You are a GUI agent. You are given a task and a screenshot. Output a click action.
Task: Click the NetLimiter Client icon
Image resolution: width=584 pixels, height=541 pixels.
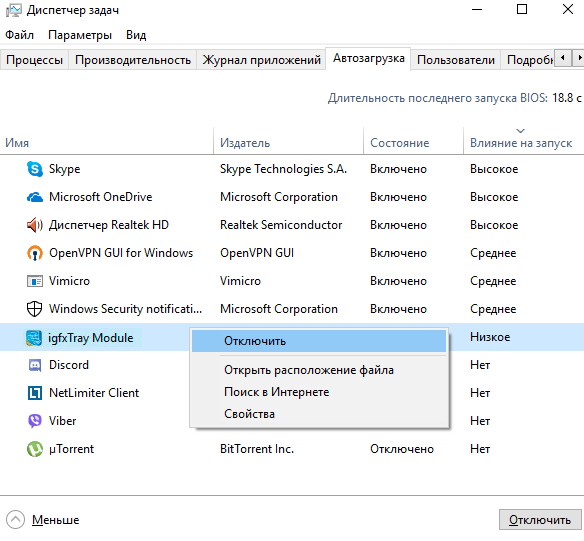[35, 393]
